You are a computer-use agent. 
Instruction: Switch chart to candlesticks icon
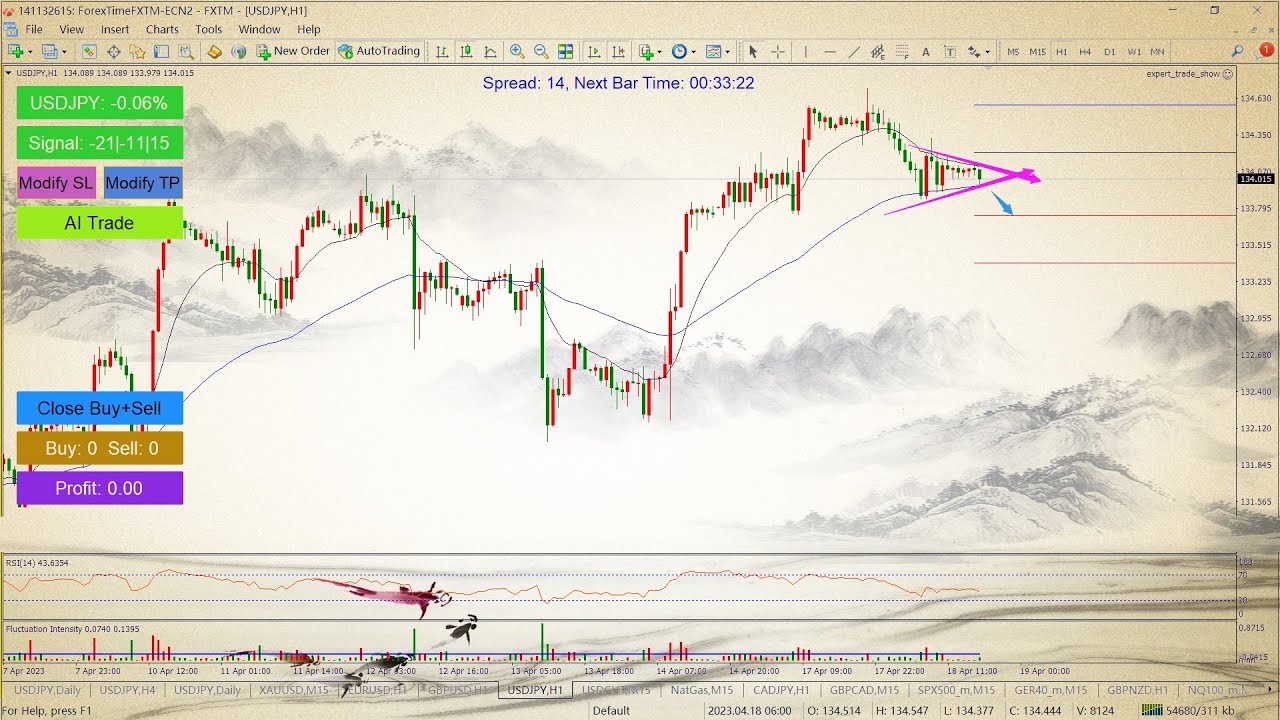pos(465,51)
